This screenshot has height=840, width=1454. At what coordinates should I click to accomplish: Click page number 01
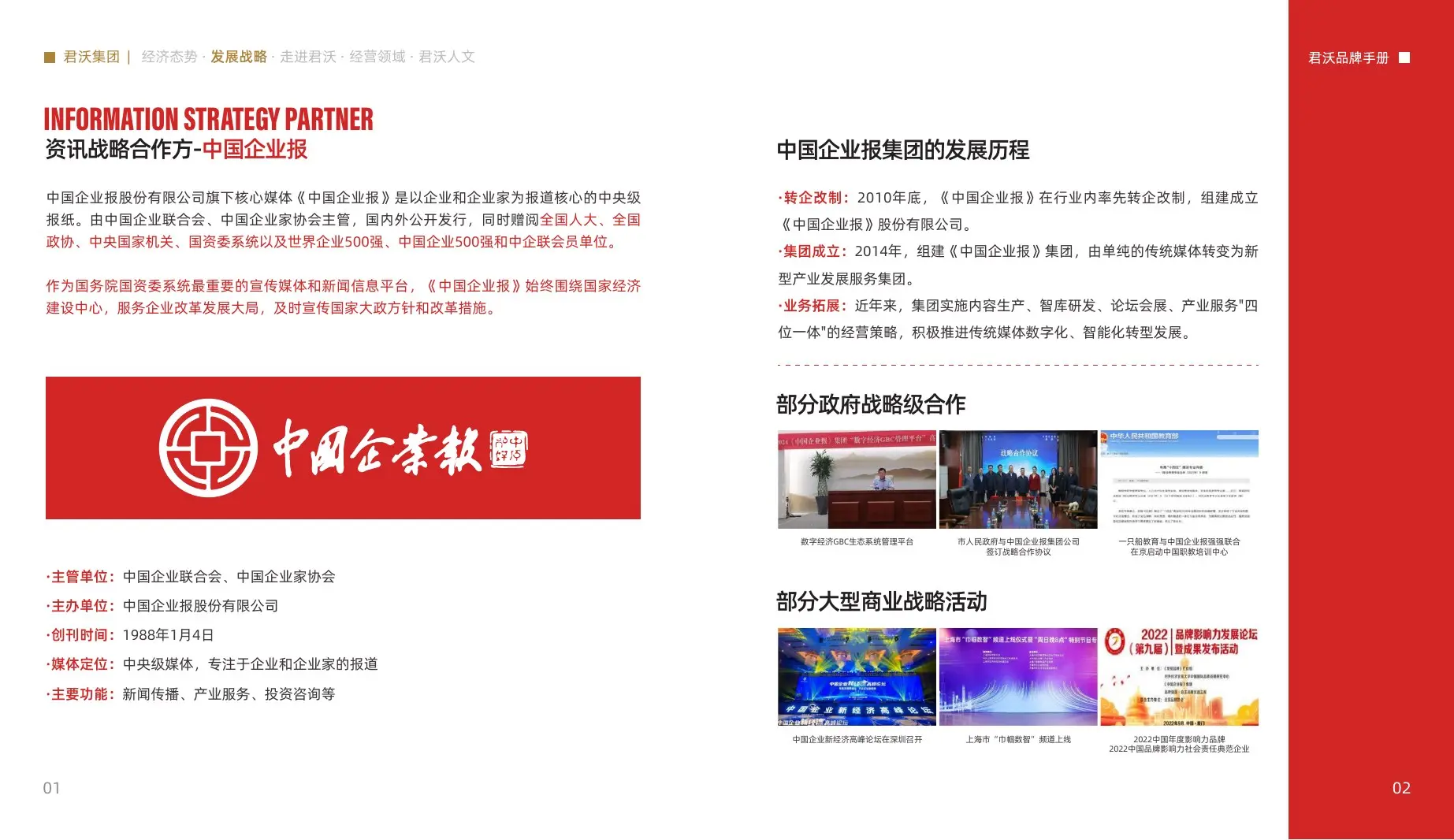pyautogui.click(x=51, y=788)
